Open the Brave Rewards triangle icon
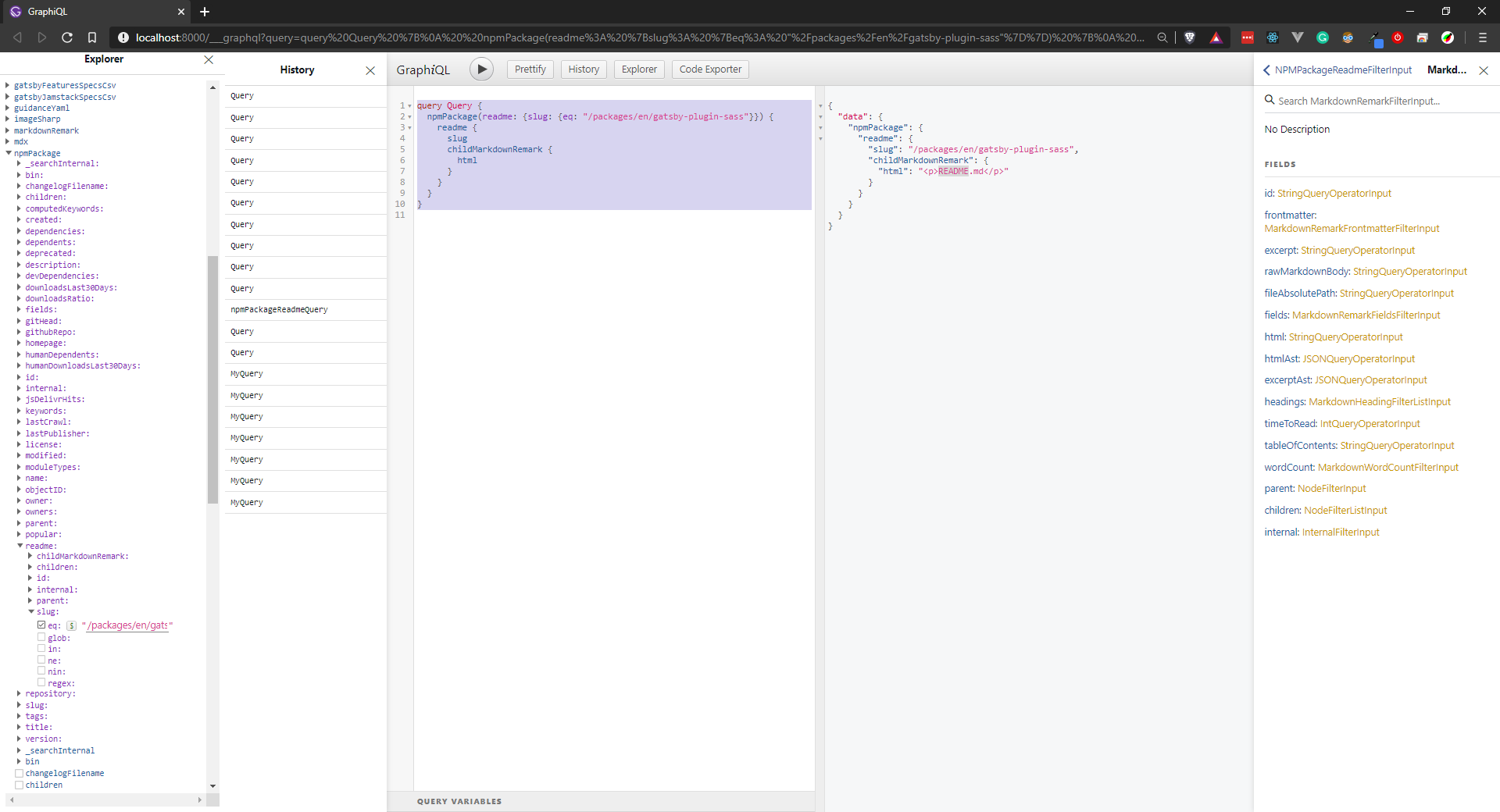Screen dimensions: 1500x812 1216,37
